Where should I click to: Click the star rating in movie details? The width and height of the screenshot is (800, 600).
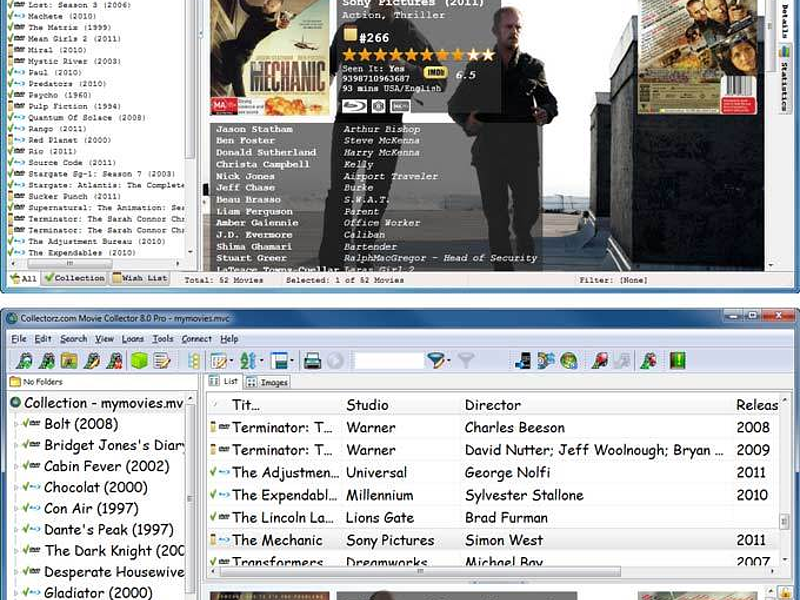418,55
